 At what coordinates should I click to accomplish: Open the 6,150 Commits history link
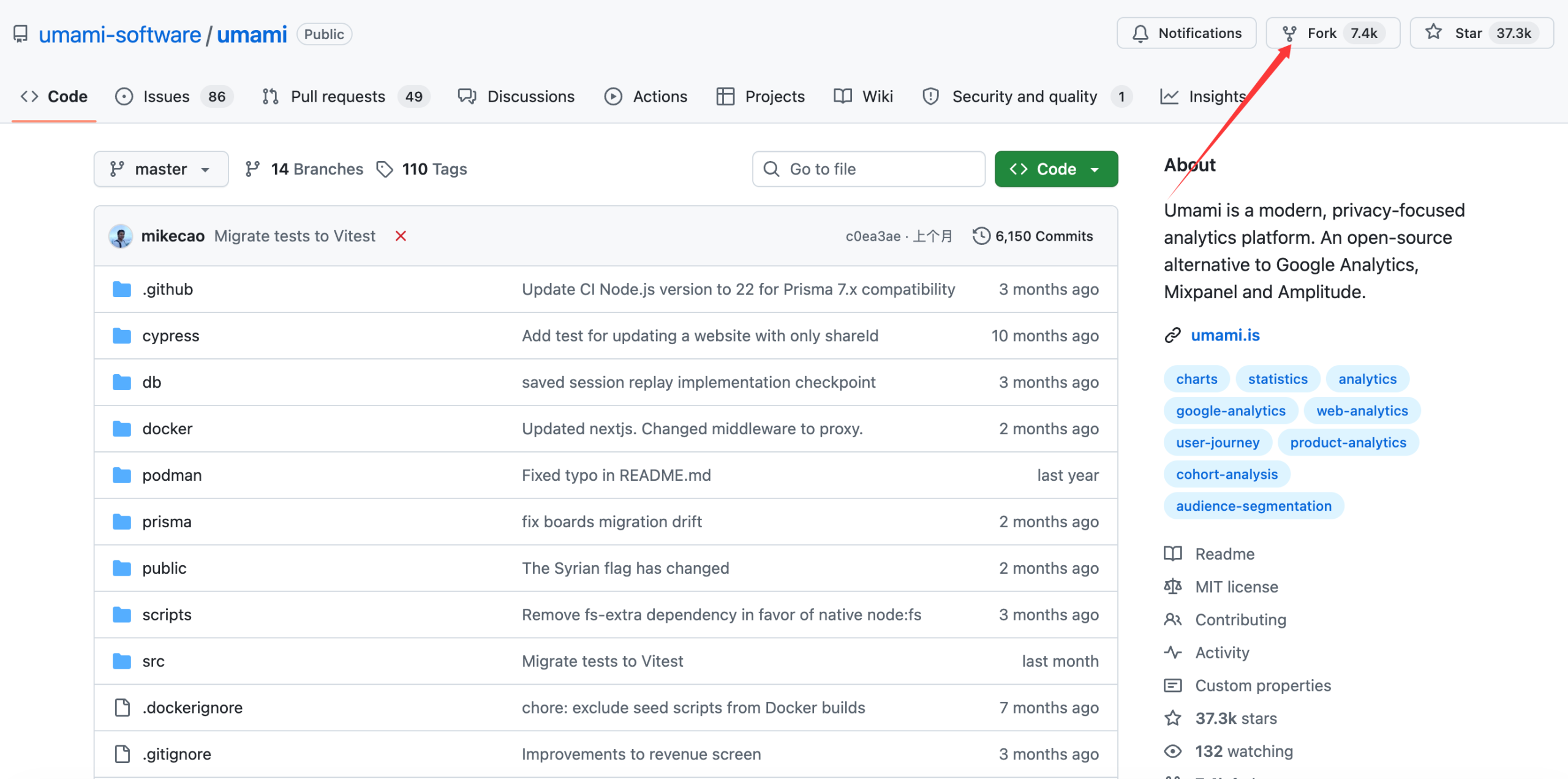1033,236
